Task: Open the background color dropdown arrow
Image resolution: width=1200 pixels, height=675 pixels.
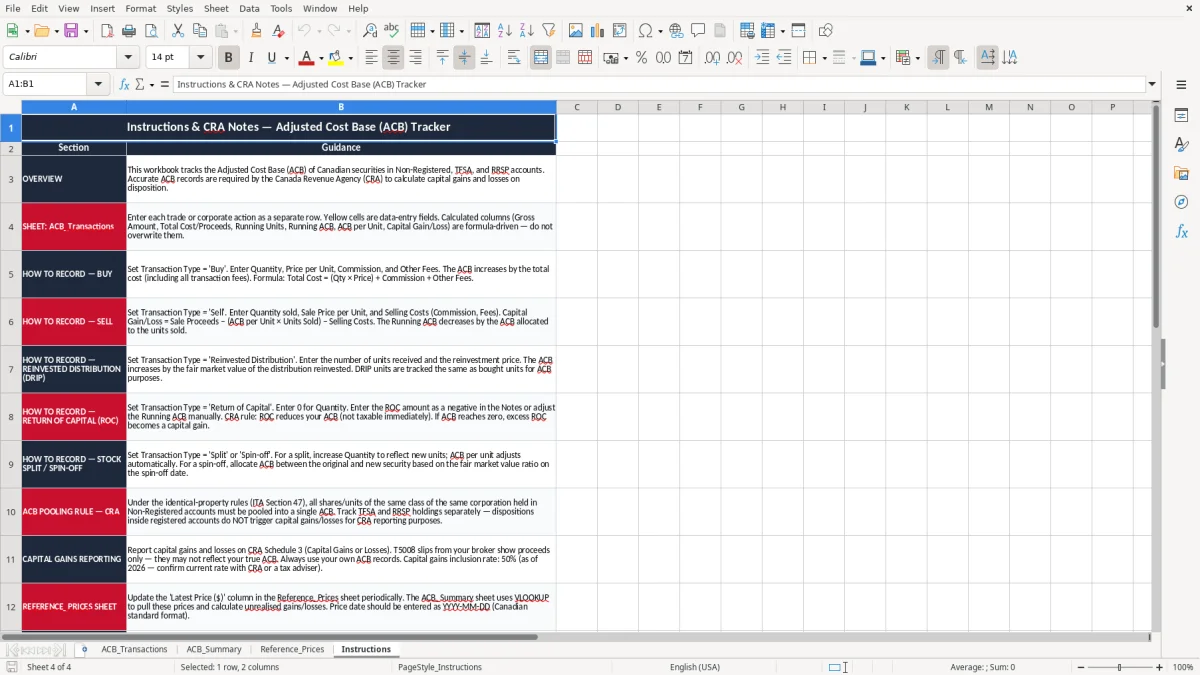Action: [x=350, y=58]
